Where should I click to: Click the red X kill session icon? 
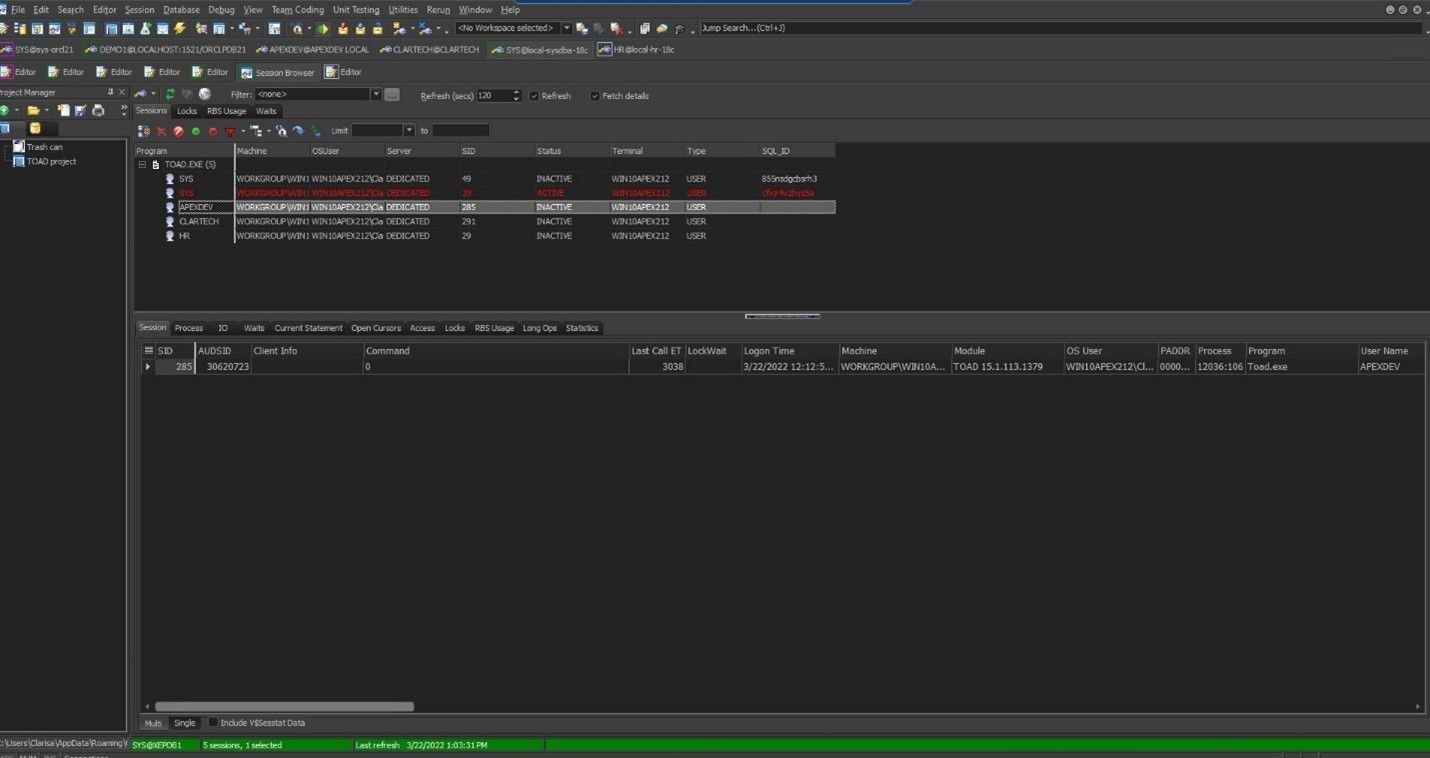162,131
